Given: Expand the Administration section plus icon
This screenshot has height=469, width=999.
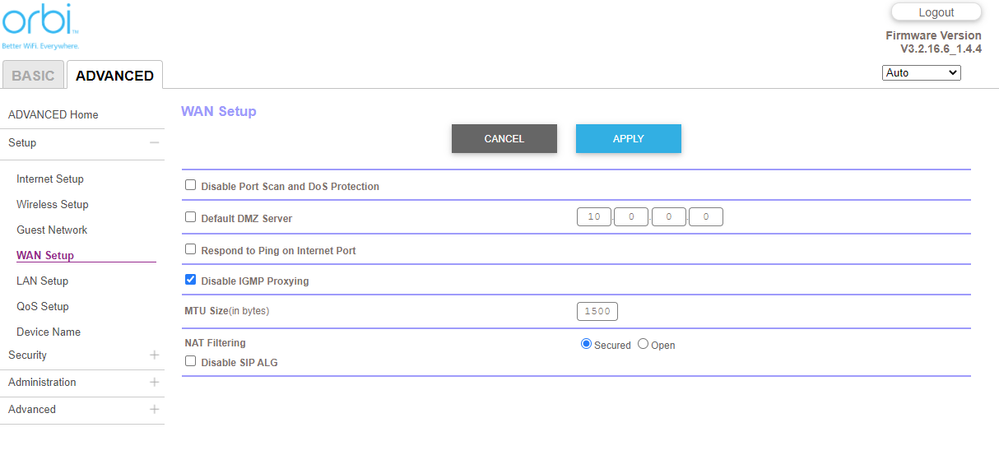Looking at the screenshot, I should 154,382.
